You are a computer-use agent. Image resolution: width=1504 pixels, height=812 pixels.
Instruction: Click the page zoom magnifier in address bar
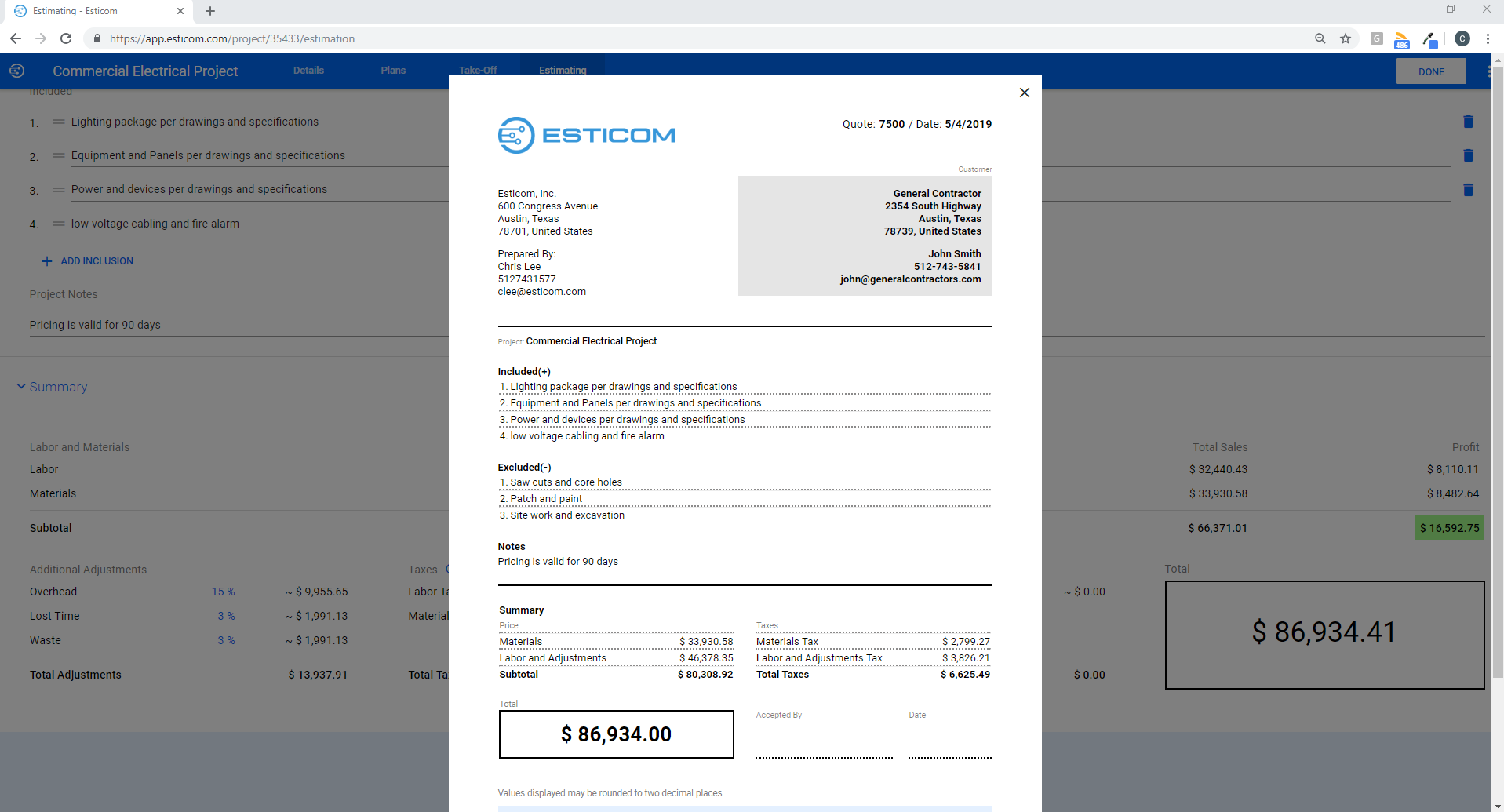coord(1320,38)
